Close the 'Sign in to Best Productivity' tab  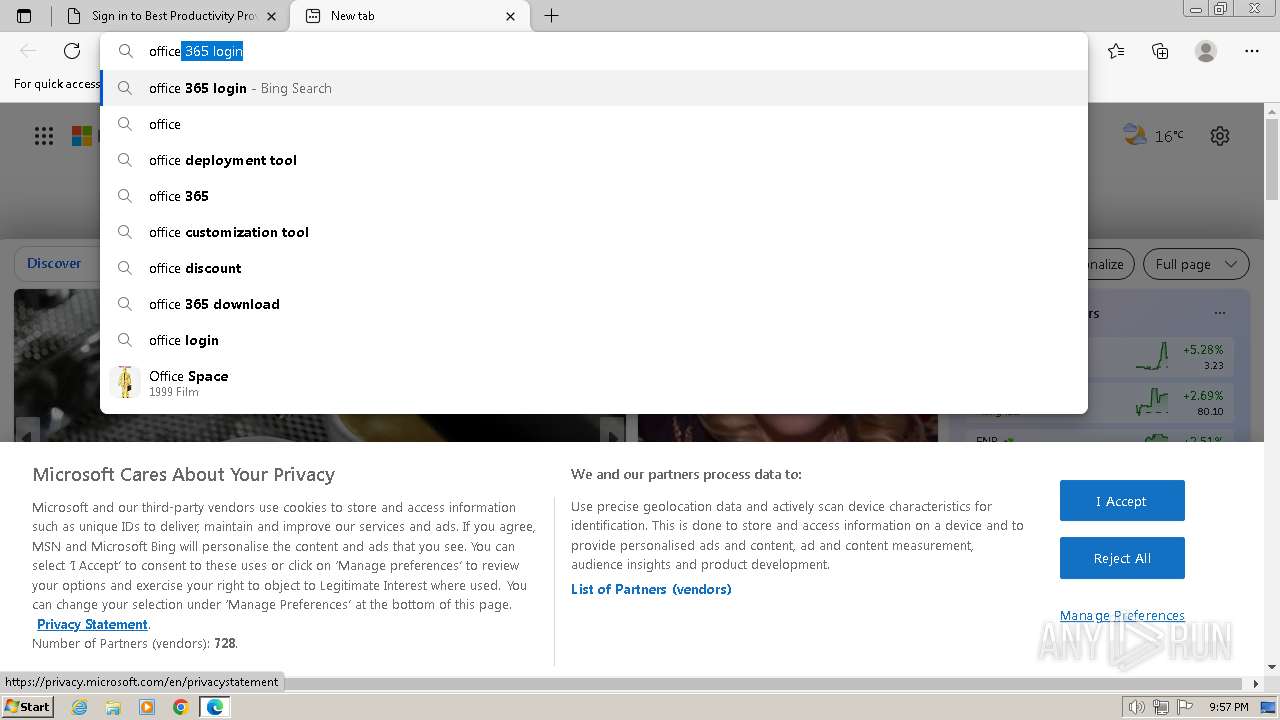272,16
